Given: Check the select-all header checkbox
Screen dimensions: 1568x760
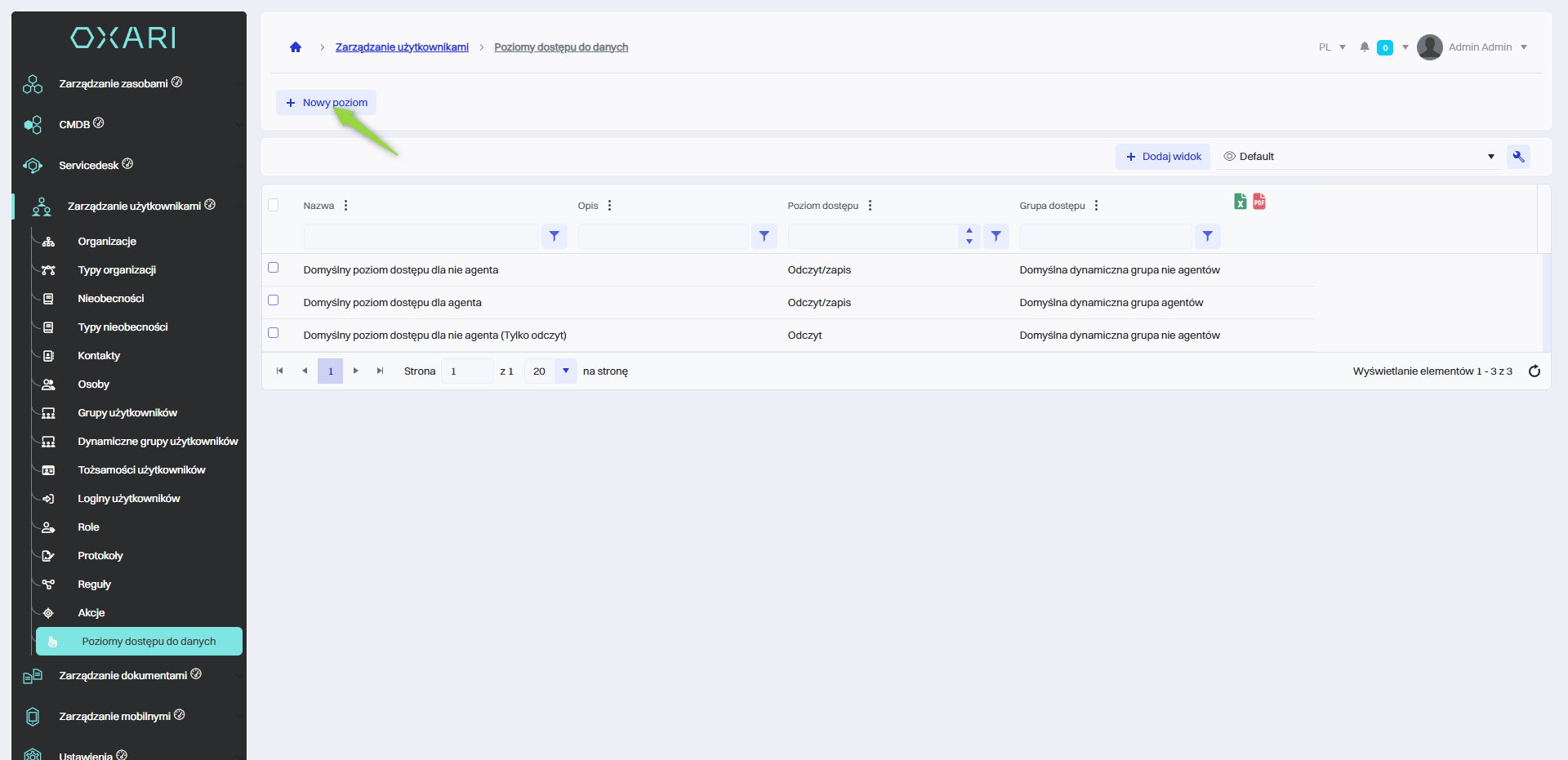Looking at the screenshot, I should click(274, 205).
